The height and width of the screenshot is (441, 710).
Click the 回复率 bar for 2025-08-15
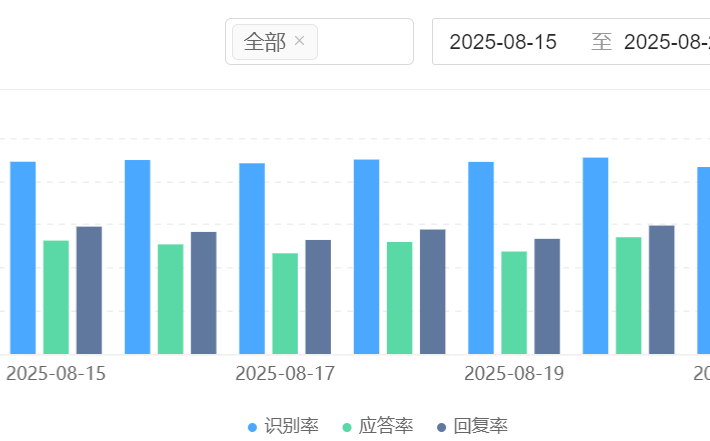click(89, 290)
